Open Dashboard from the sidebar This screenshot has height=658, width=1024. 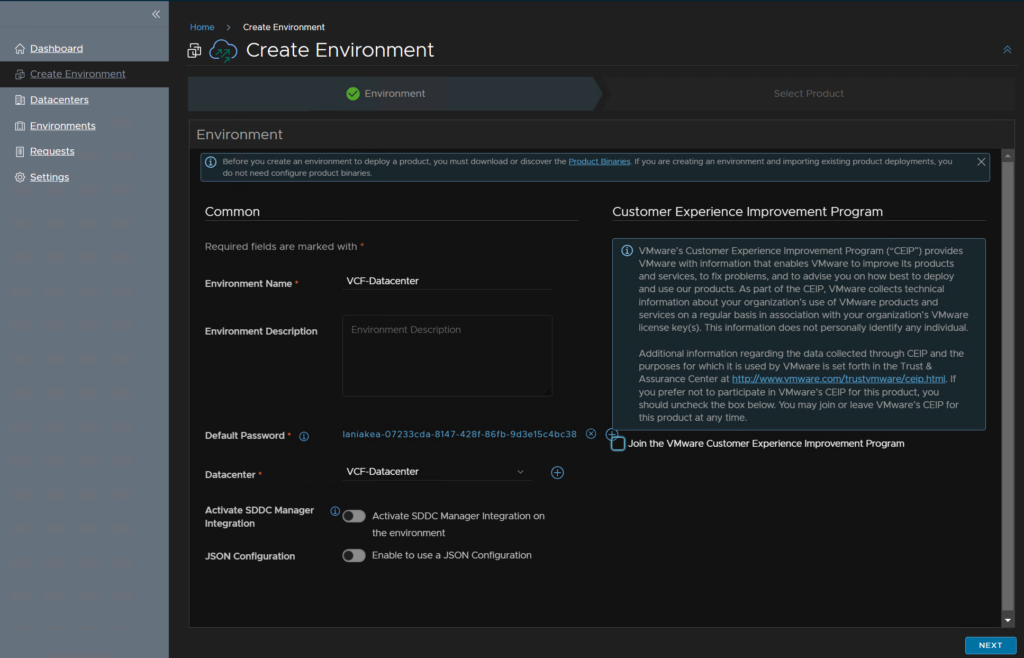coord(56,49)
